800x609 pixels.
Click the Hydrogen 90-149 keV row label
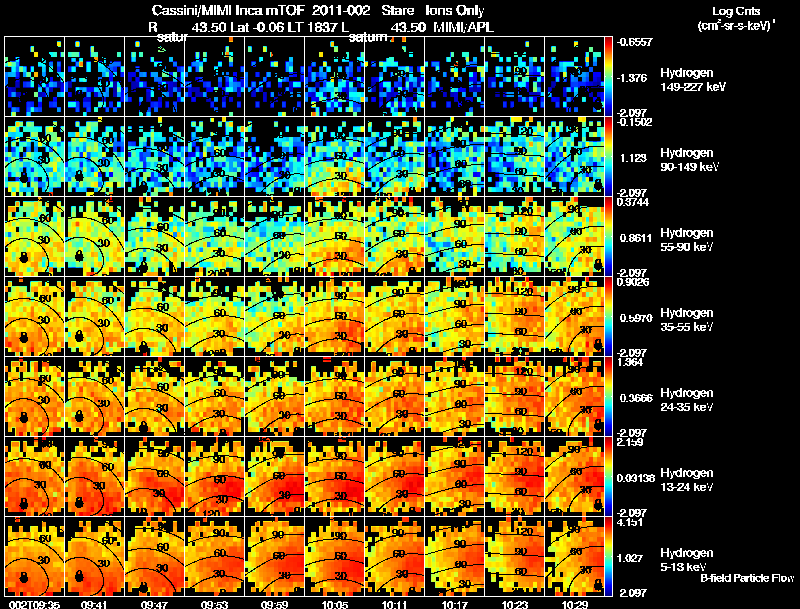[689, 160]
